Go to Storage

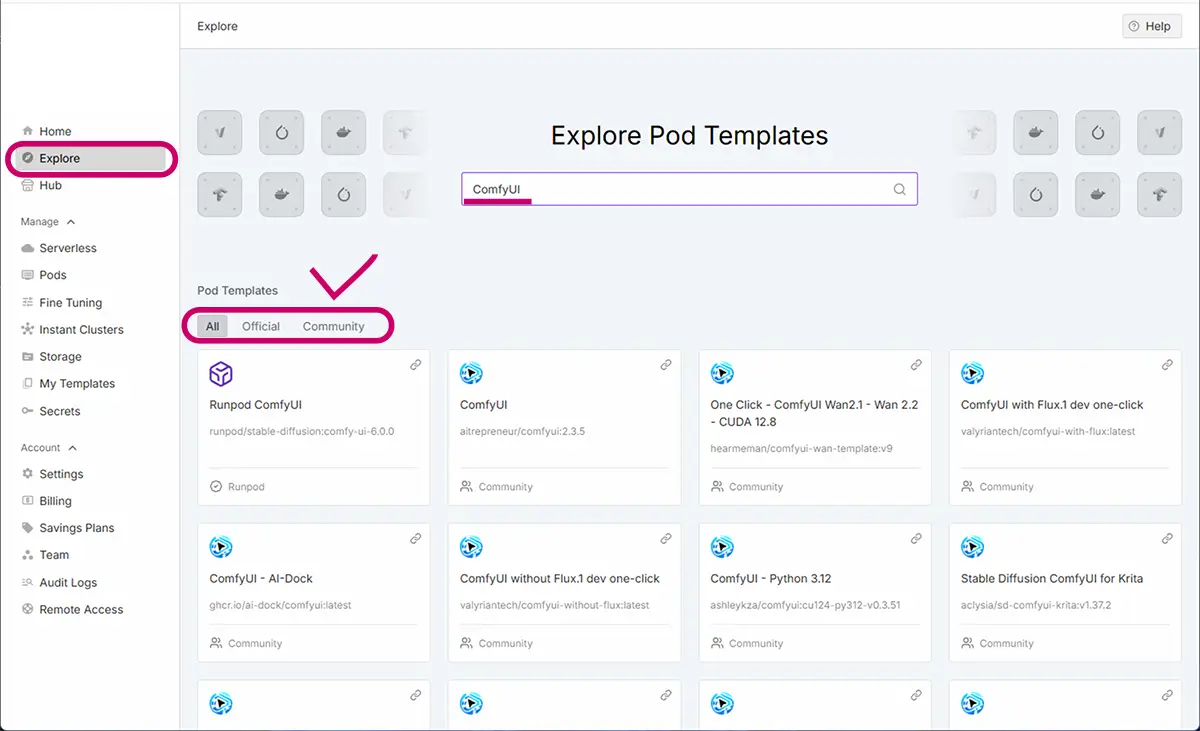(x=52, y=356)
